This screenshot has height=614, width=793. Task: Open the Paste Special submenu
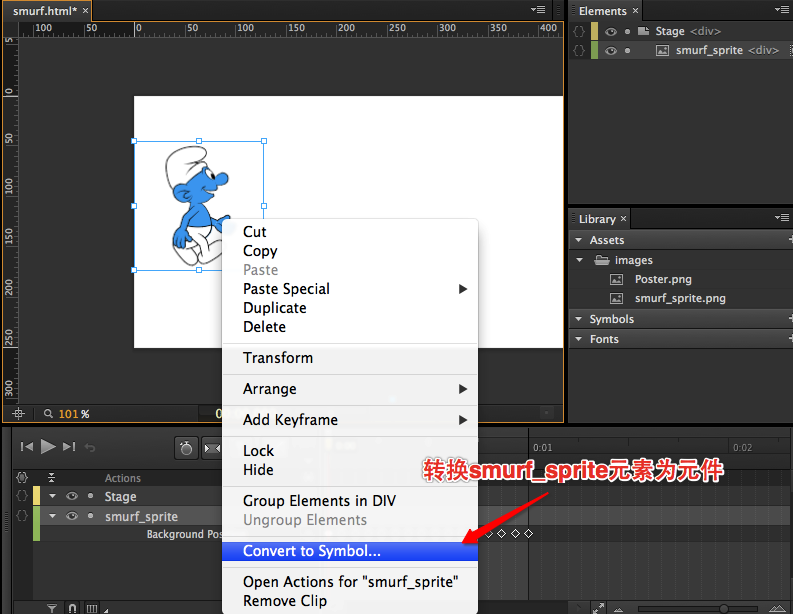[x=350, y=289]
